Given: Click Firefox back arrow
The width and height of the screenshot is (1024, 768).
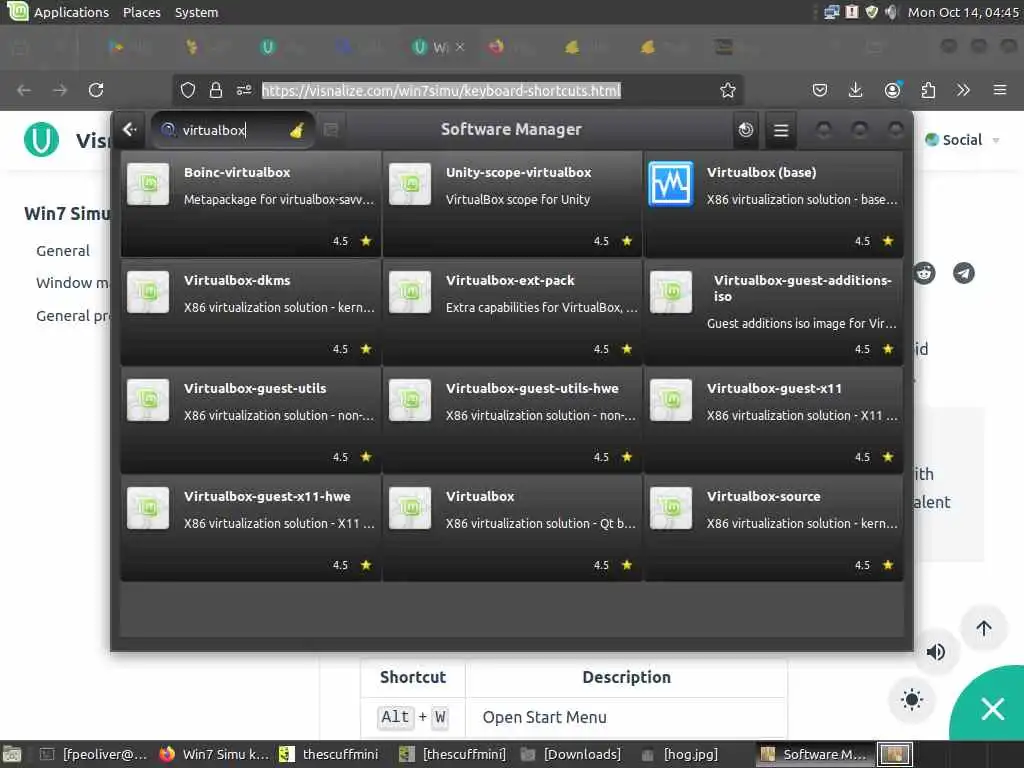Looking at the screenshot, I should coord(24,90).
